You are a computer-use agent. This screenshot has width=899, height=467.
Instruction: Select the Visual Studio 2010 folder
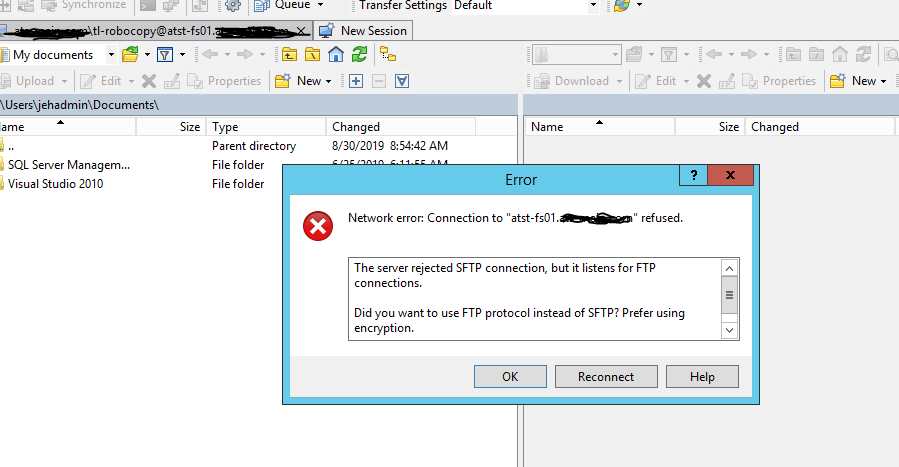56,184
